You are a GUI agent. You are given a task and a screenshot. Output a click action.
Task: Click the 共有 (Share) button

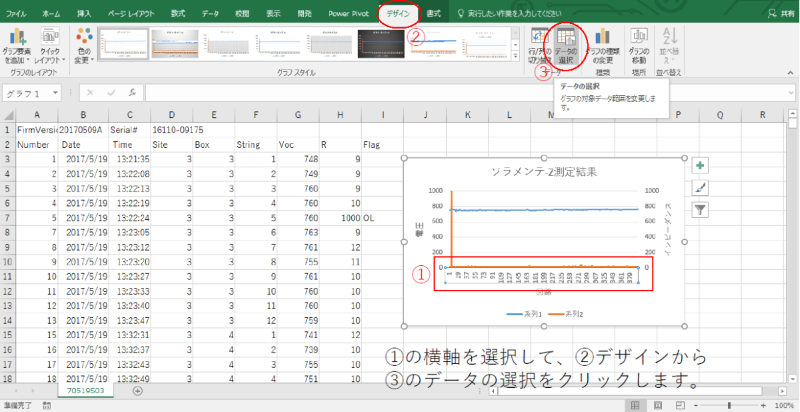pos(779,14)
